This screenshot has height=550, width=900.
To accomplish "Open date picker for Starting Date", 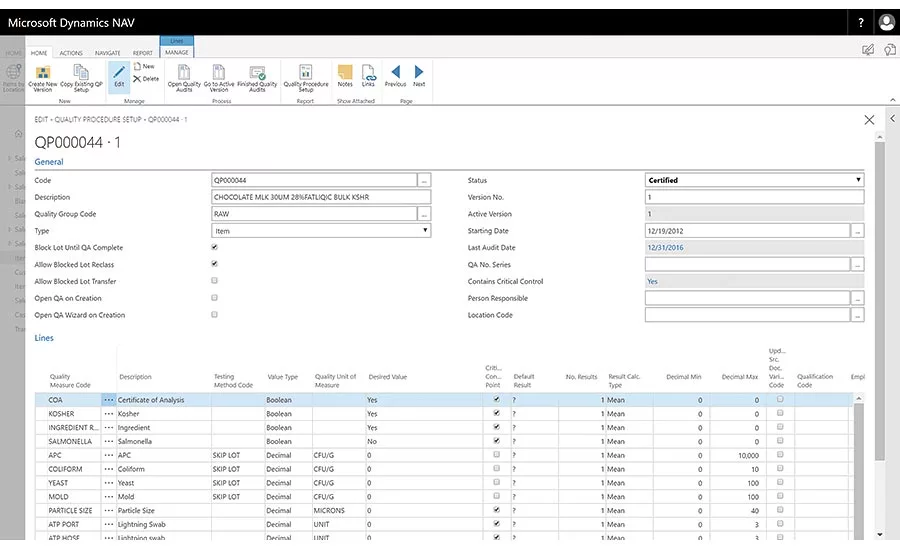I will (x=858, y=231).
